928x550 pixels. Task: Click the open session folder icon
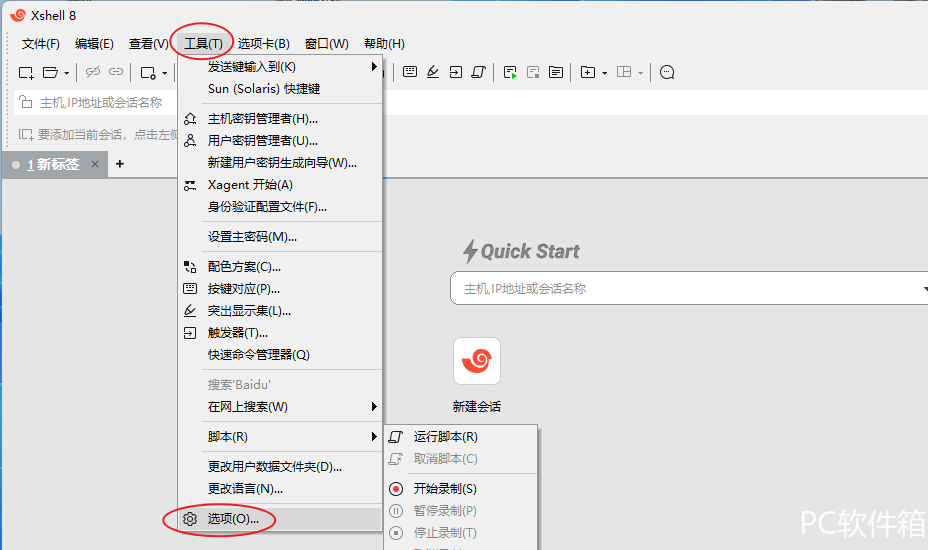click(51, 73)
